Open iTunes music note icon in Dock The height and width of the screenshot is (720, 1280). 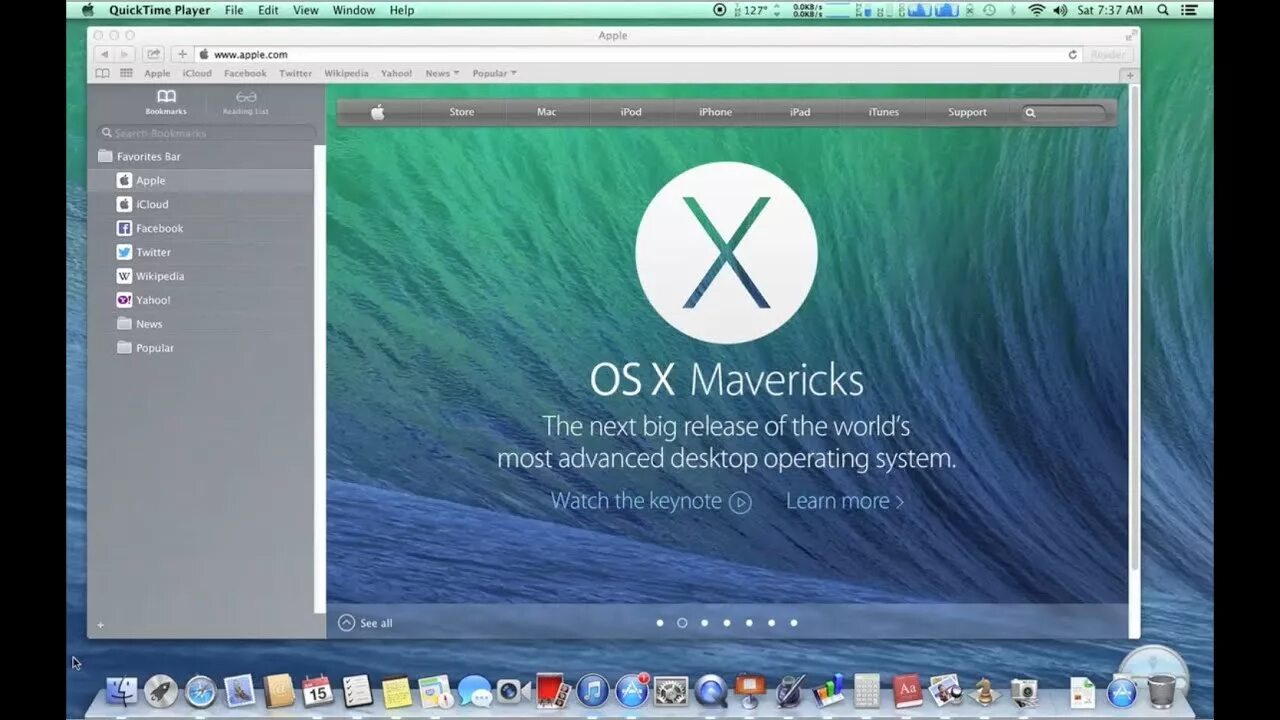tap(592, 690)
